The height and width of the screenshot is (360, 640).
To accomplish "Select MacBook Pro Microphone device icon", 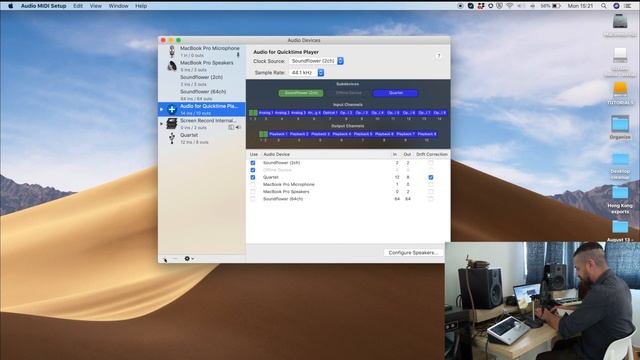I will [172, 51].
